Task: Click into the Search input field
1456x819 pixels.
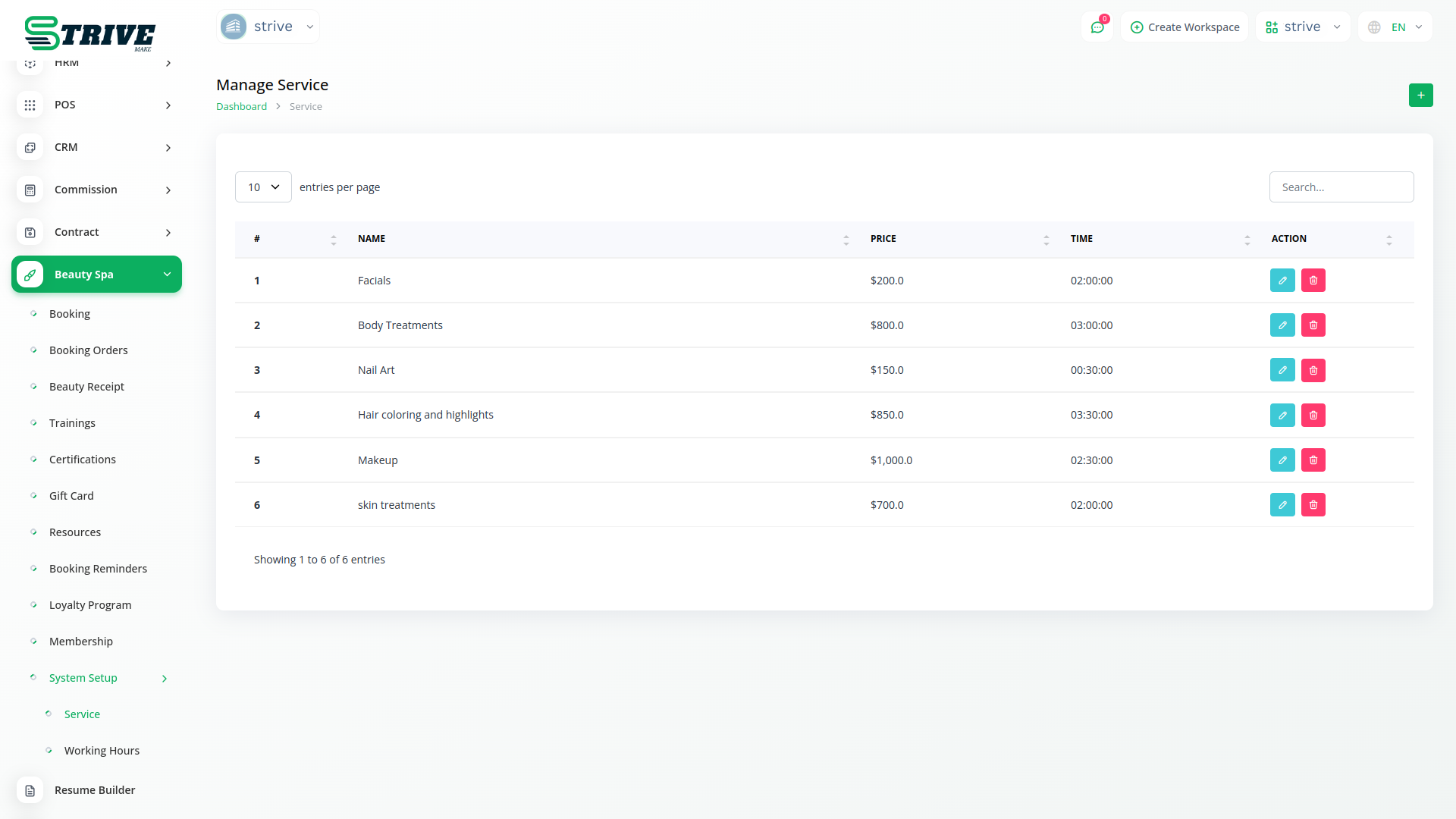Action: tap(1341, 187)
